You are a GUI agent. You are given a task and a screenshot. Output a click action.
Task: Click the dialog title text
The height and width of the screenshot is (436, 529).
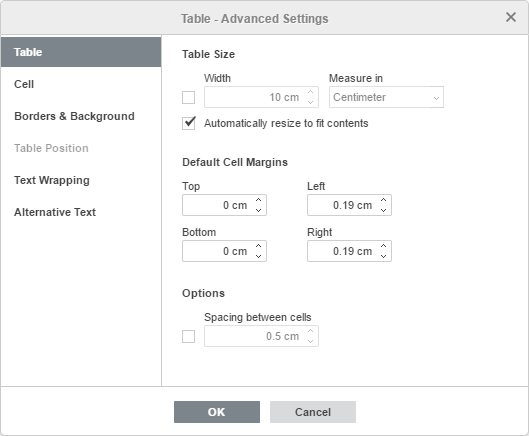click(255, 19)
